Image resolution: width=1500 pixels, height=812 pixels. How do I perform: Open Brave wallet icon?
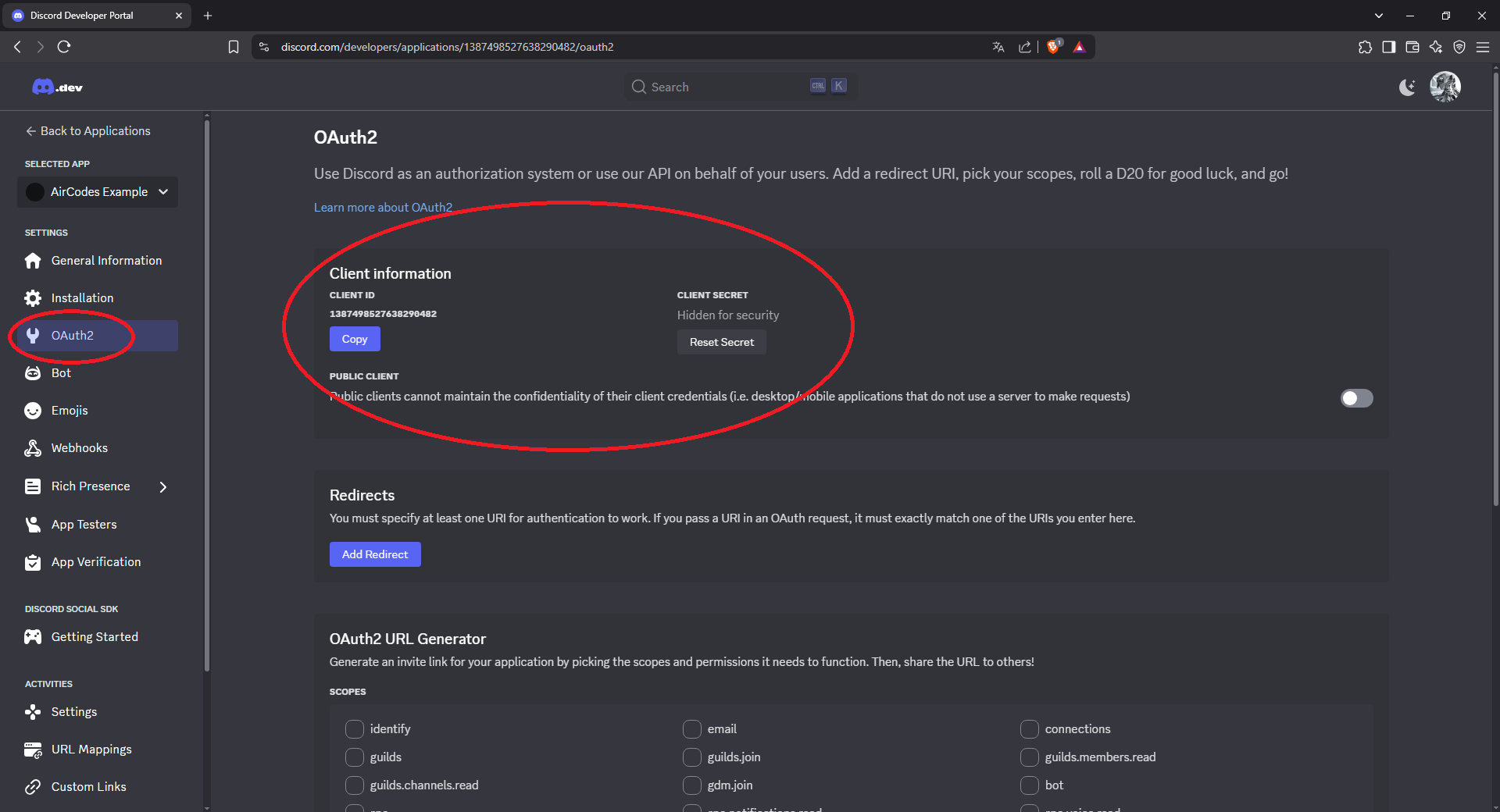1412,47
